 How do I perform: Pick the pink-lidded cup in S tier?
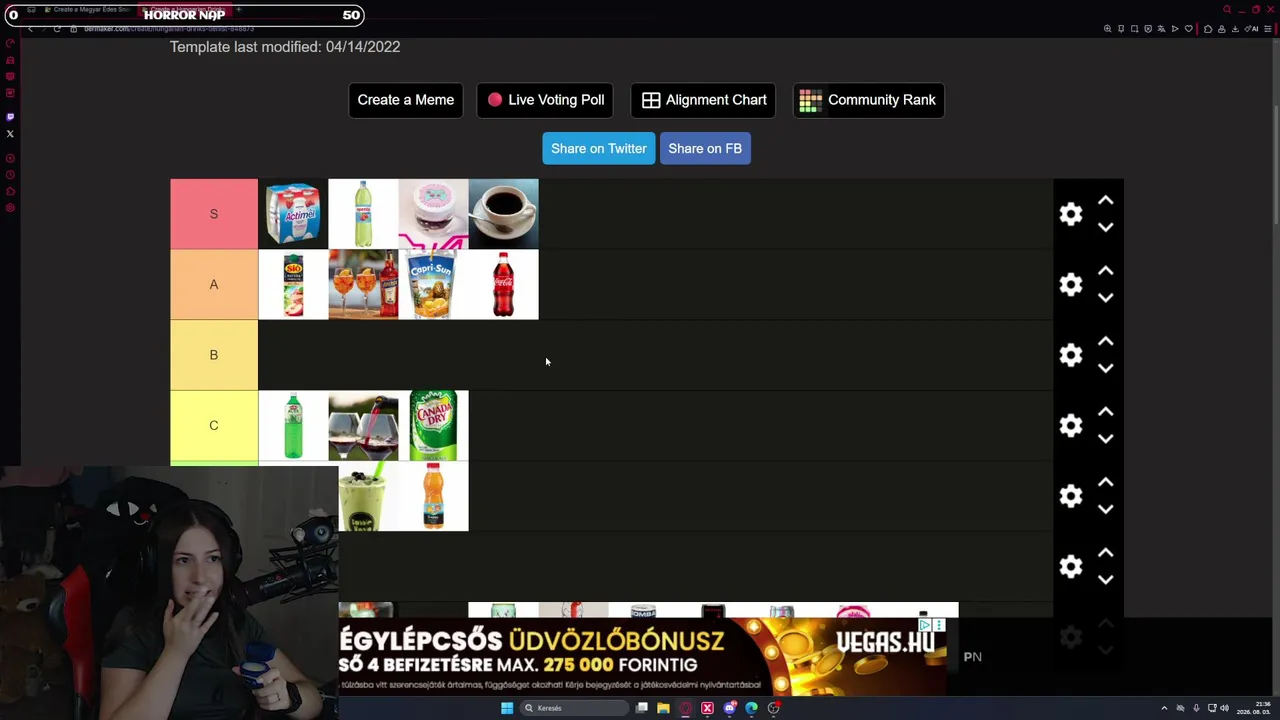click(433, 214)
